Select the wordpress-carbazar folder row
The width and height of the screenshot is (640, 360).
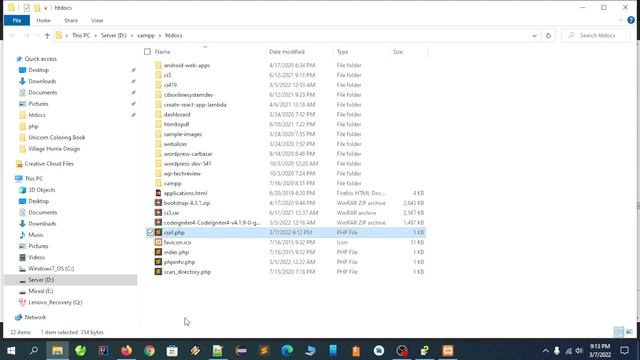pos(286,154)
